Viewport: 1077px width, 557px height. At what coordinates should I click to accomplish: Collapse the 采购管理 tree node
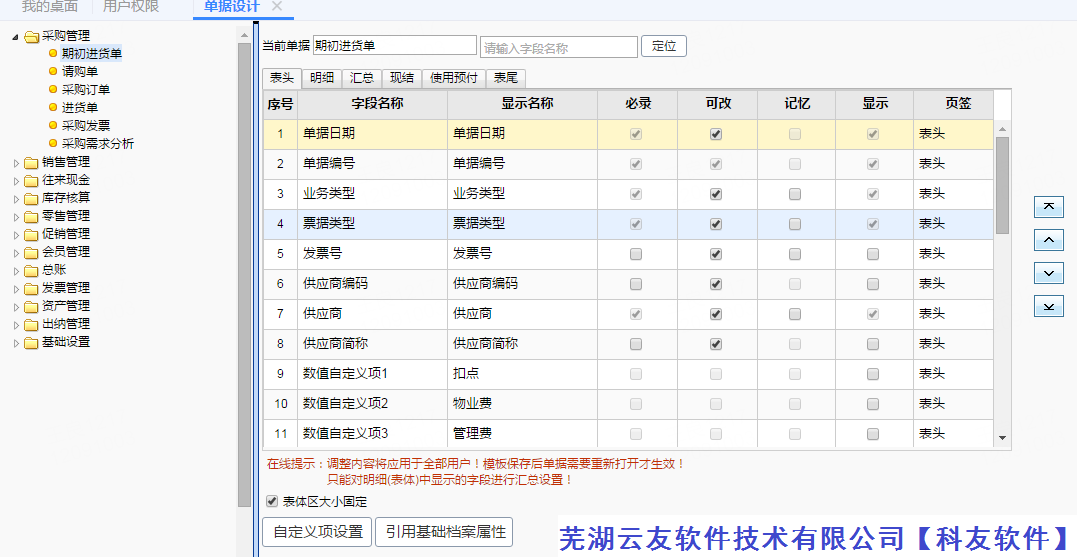[16, 36]
